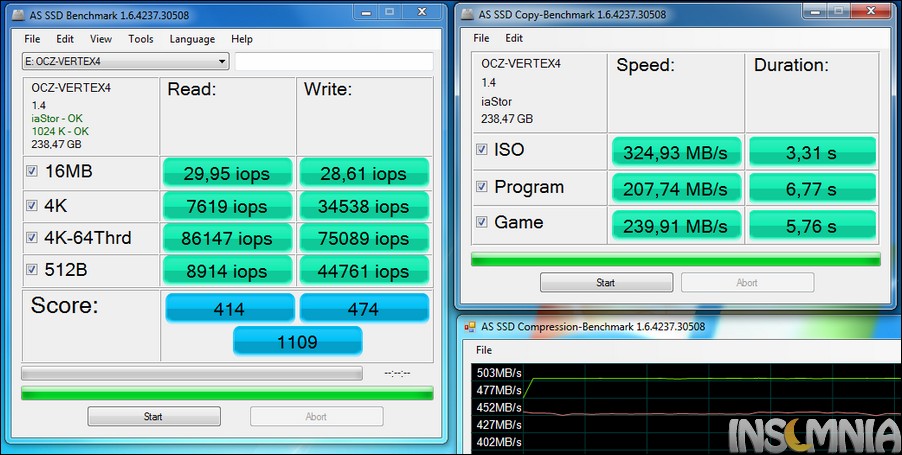Click the Game duration 5,76 s

pyautogui.click(x=812, y=225)
